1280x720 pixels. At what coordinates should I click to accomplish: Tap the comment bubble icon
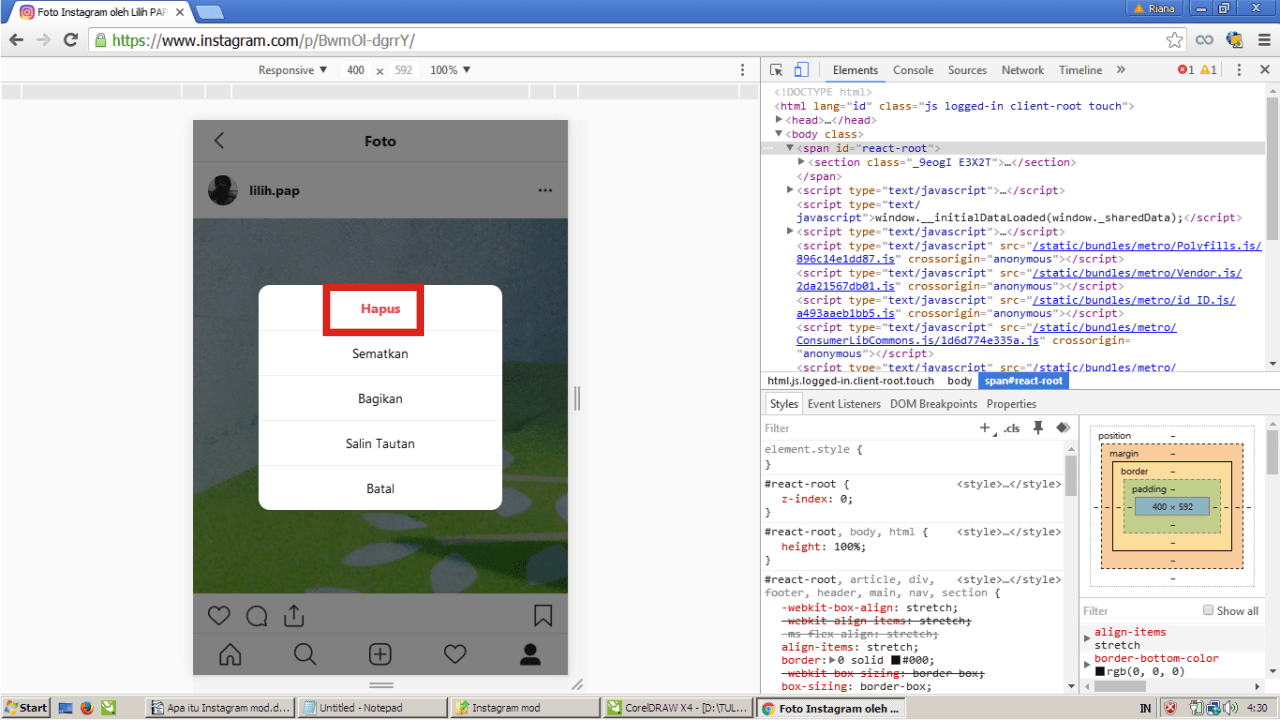click(256, 615)
